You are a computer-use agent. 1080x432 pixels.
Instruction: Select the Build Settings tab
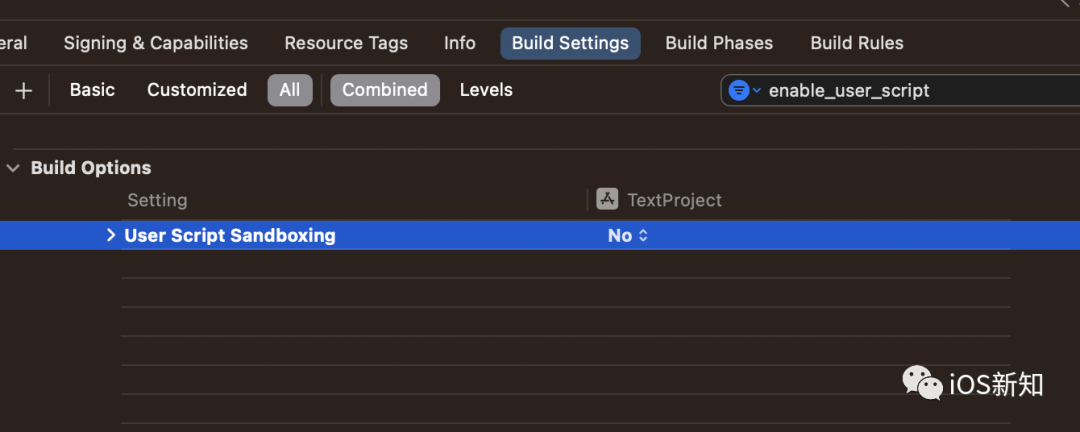click(570, 43)
